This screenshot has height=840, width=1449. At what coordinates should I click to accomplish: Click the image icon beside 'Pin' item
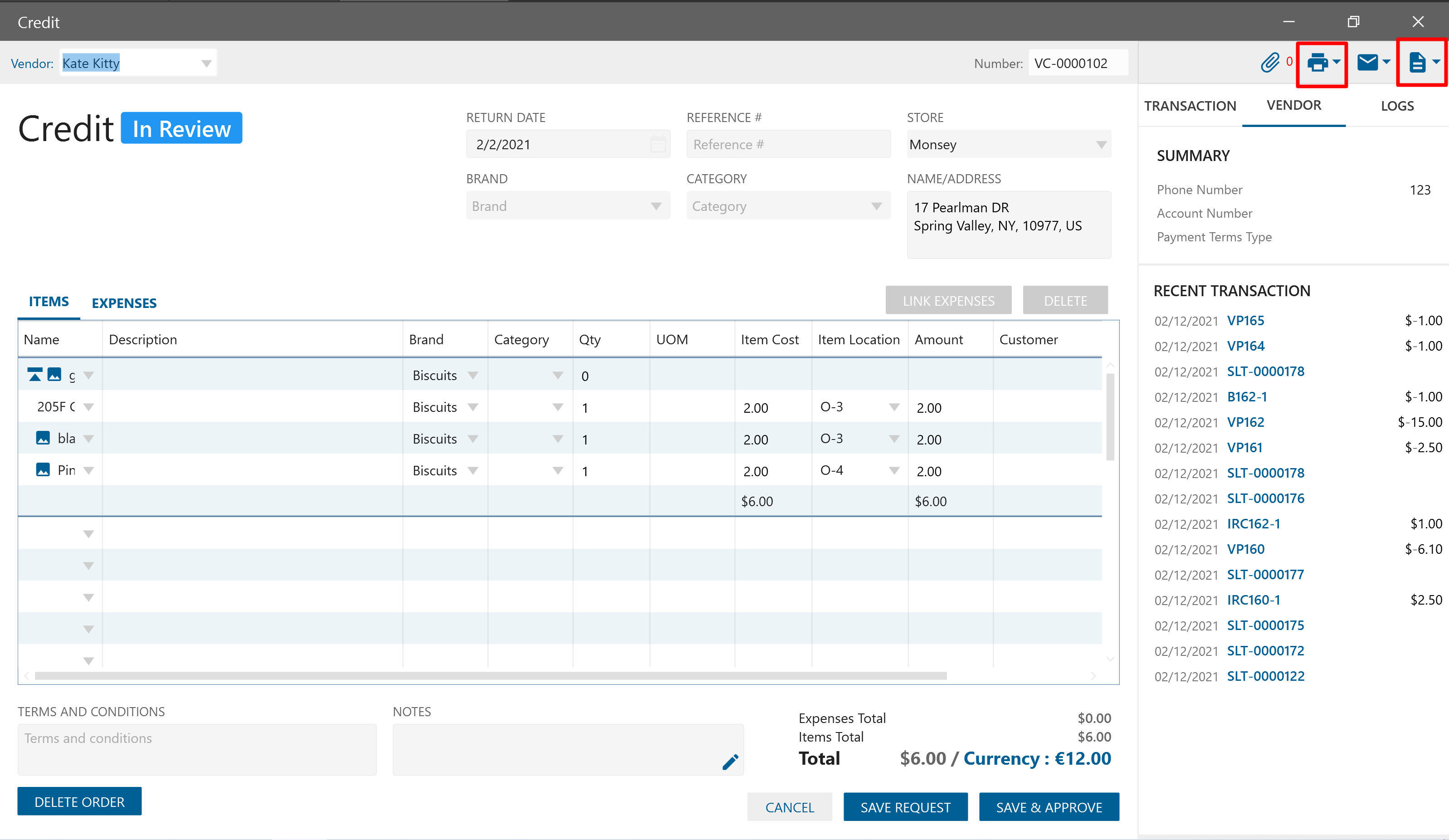[43, 470]
